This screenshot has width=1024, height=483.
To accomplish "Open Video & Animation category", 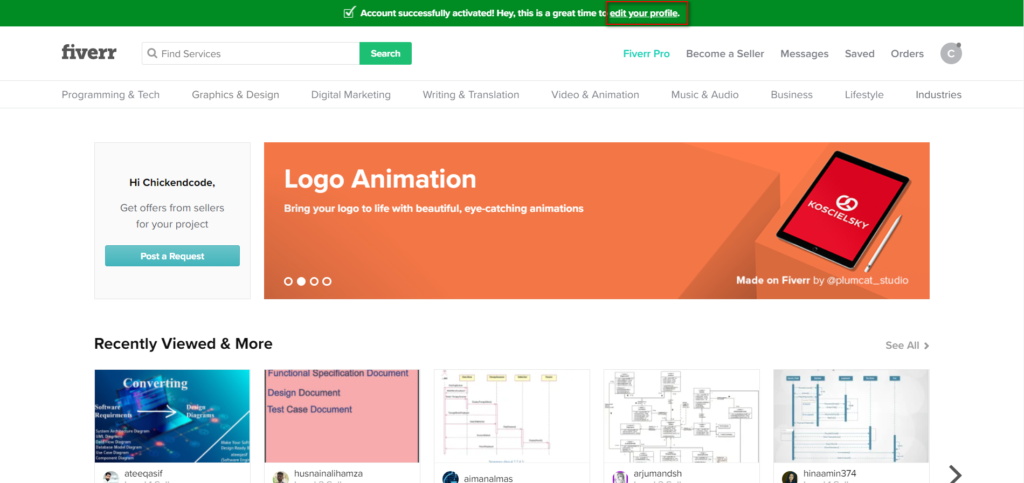I will coord(595,95).
